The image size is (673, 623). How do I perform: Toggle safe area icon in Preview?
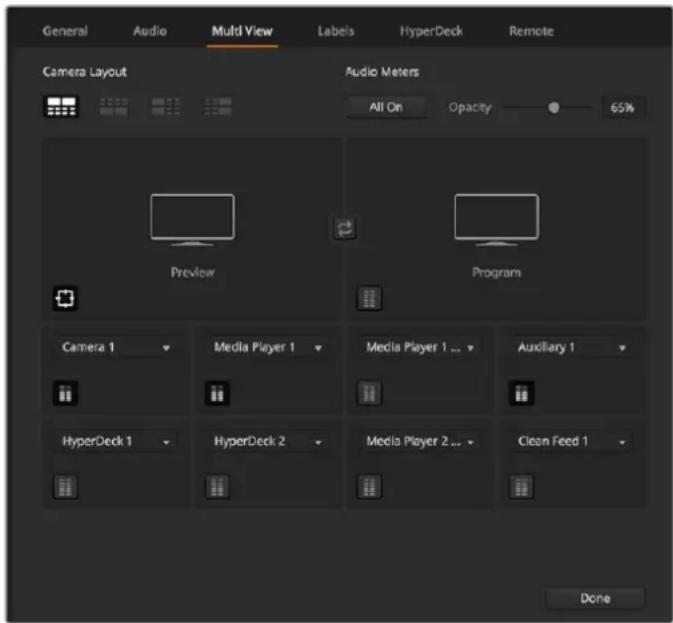(65, 298)
